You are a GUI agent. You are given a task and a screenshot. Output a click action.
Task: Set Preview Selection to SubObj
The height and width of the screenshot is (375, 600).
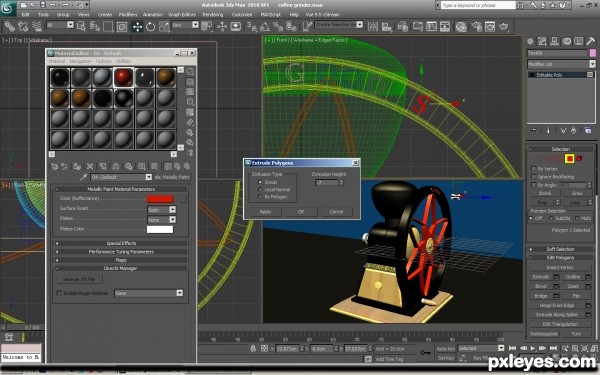(551, 218)
